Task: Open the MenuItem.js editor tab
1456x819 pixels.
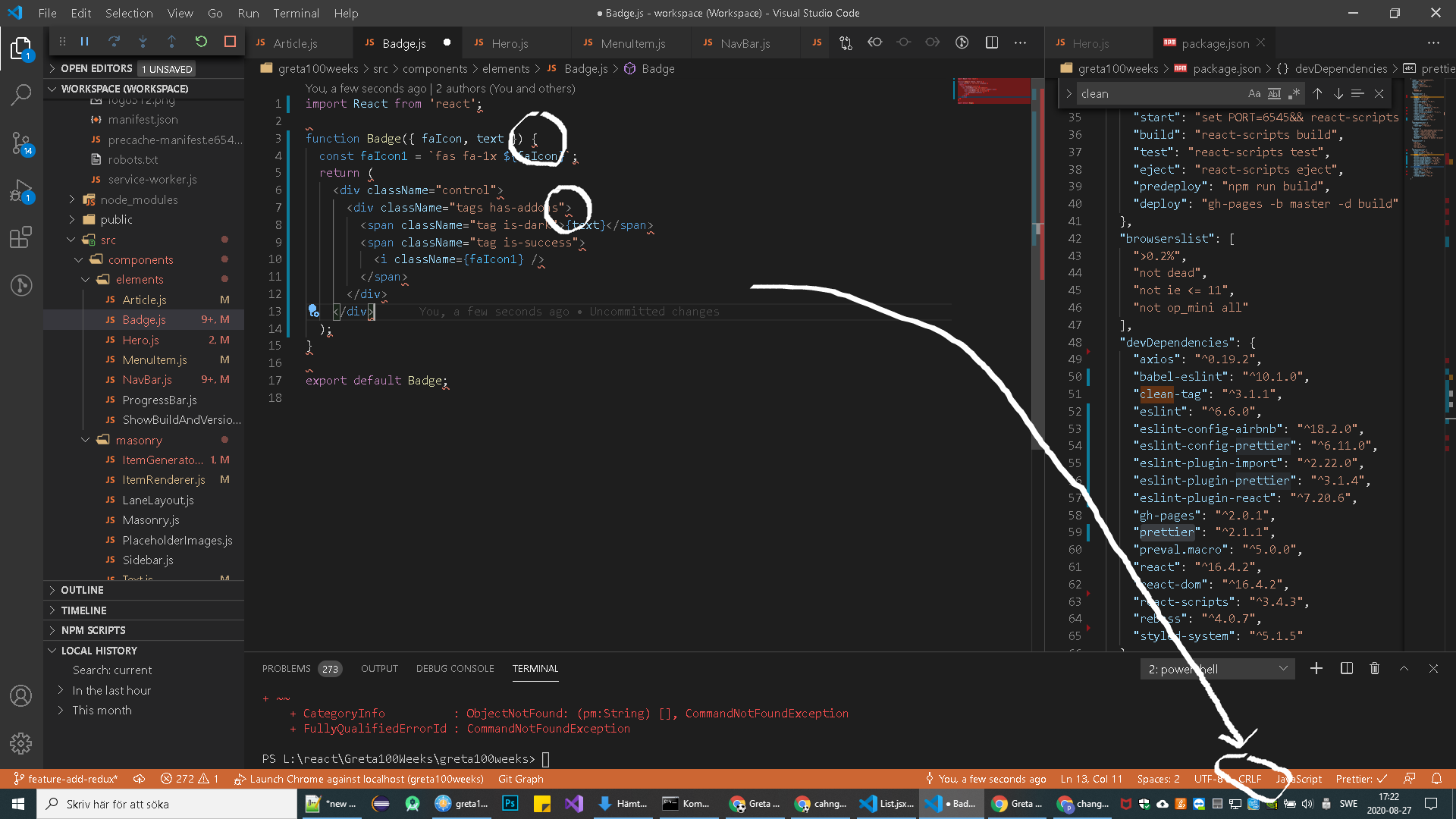Action: [632, 43]
